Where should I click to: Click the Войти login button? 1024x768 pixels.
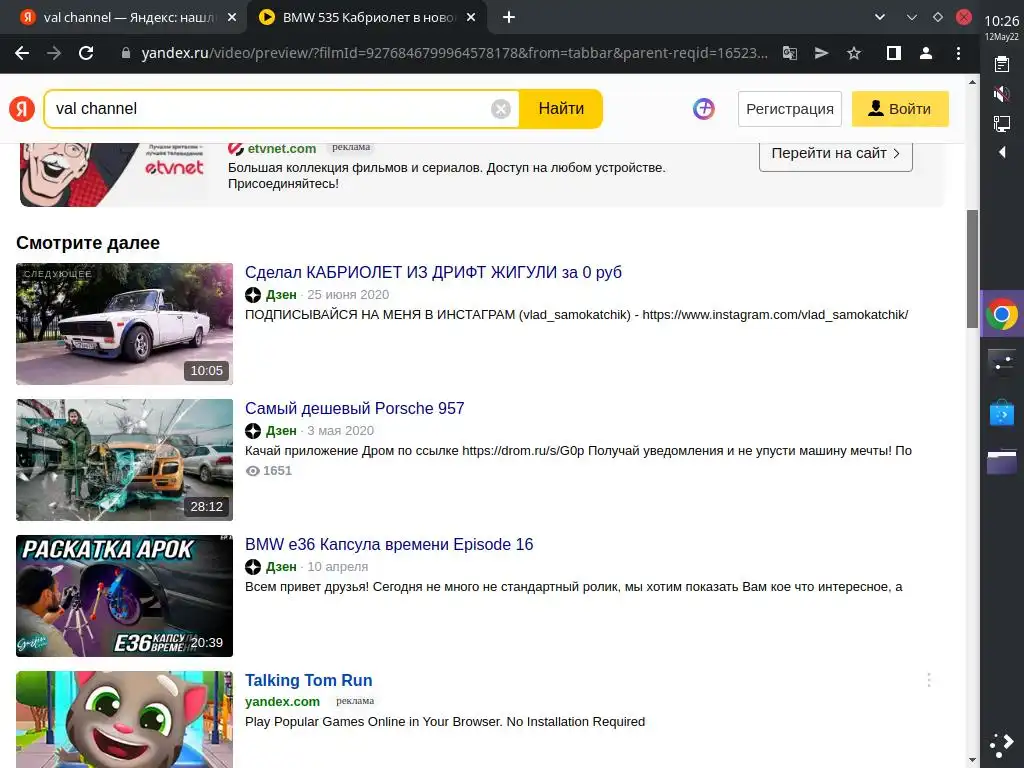coord(900,109)
